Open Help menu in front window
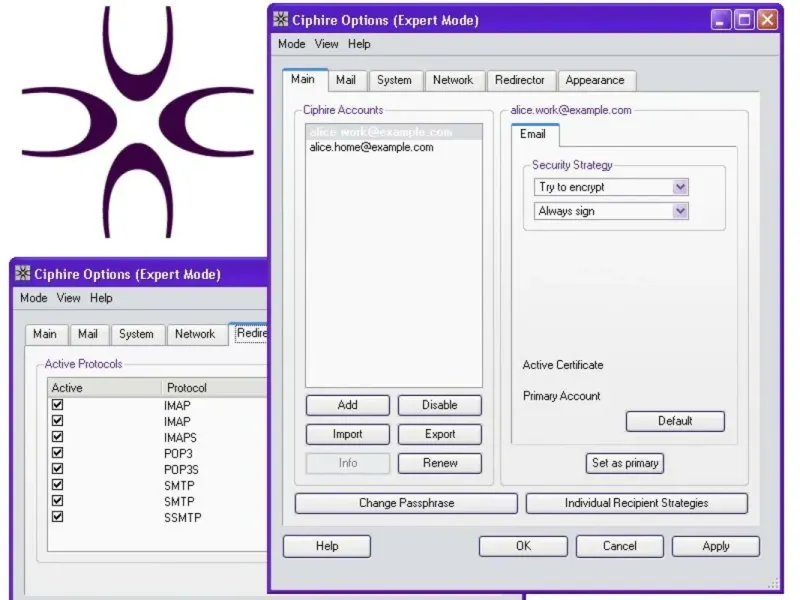The image size is (800, 600). 359,44
